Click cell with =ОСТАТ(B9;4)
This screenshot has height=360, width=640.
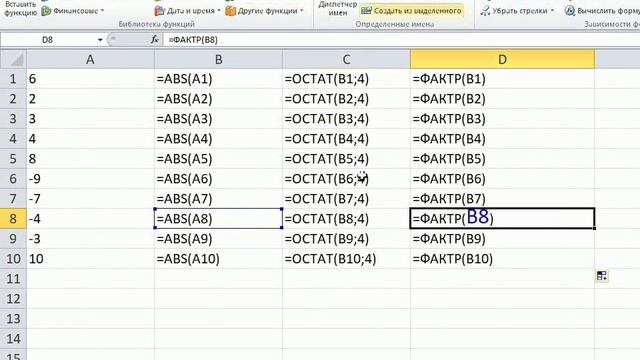pyautogui.click(x=346, y=239)
